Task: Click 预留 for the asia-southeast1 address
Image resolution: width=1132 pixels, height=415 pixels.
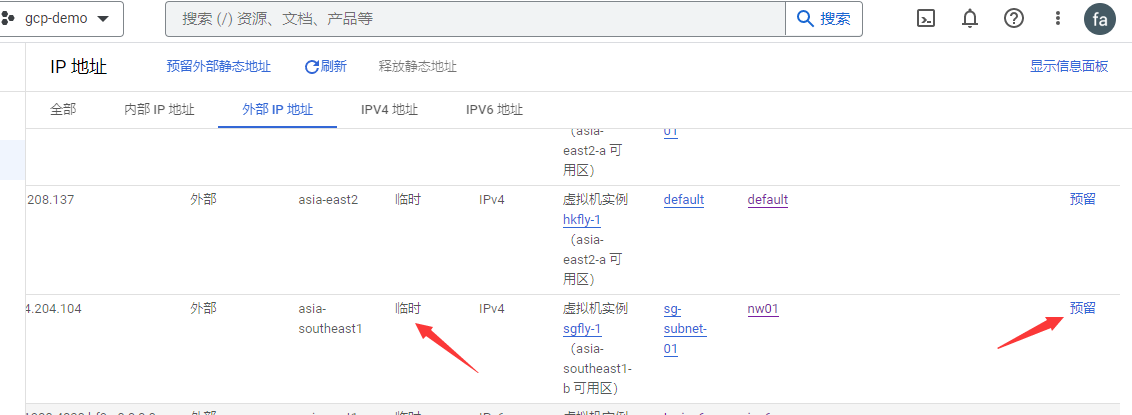Action: click(x=1082, y=308)
